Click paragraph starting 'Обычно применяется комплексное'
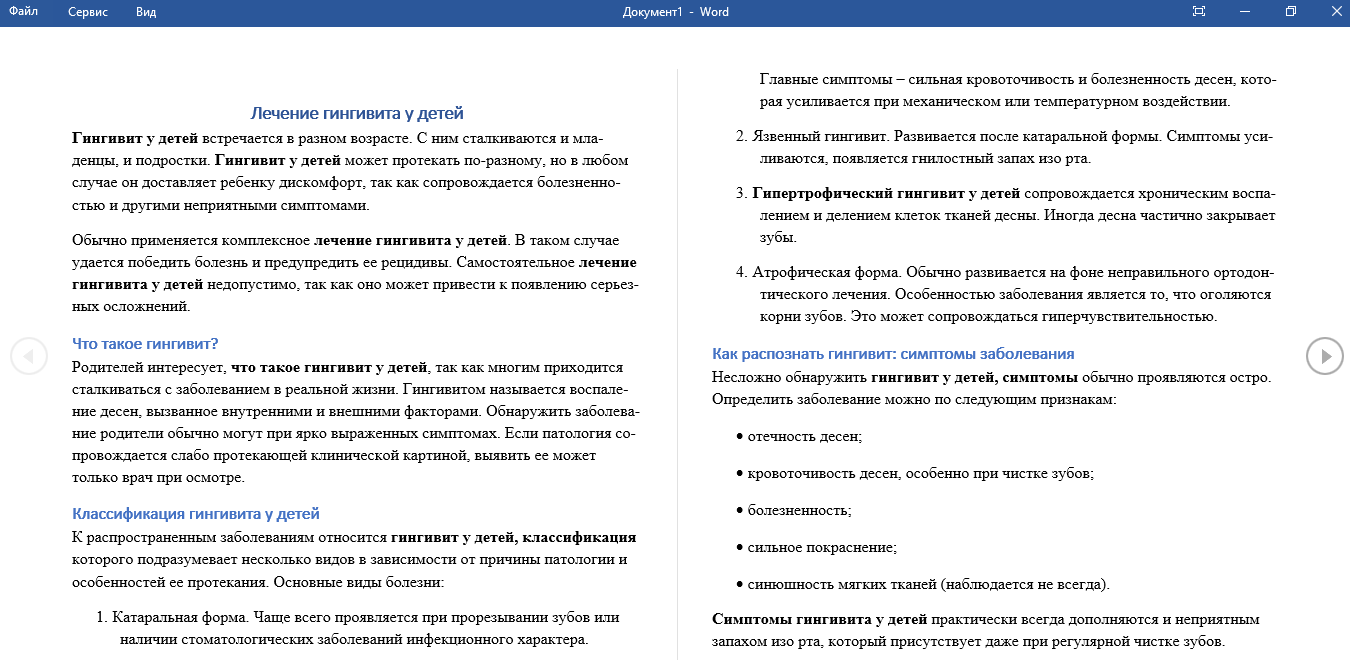The width and height of the screenshot is (1350, 670). pyautogui.click(x=355, y=273)
